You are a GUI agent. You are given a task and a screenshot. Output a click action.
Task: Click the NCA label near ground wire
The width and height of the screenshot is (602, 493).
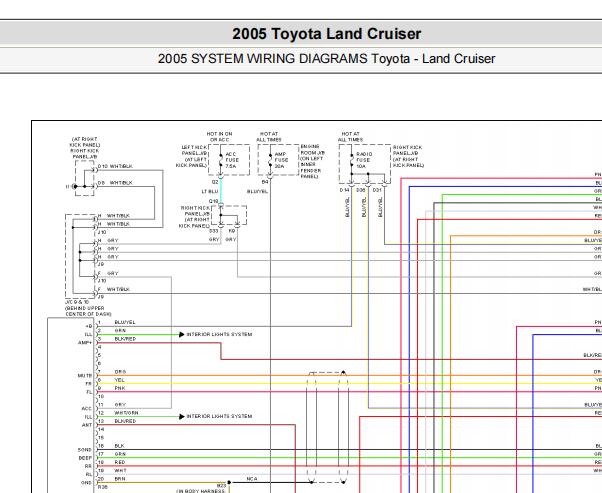pyautogui.click(x=252, y=479)
